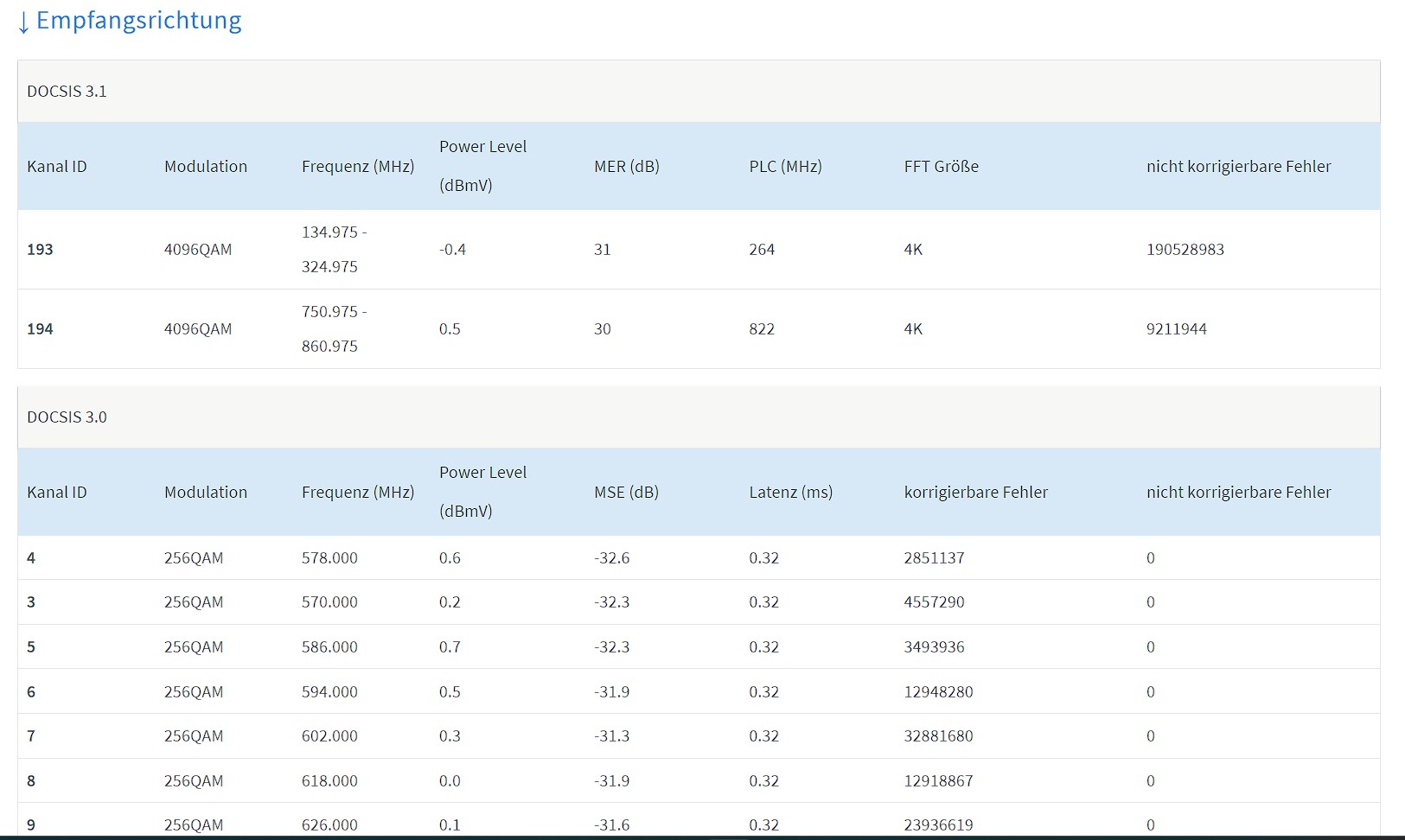Click the 134.975 - 324.975 frequency range cell
The height and width of the screenshot is (840, 1405).
334,250
